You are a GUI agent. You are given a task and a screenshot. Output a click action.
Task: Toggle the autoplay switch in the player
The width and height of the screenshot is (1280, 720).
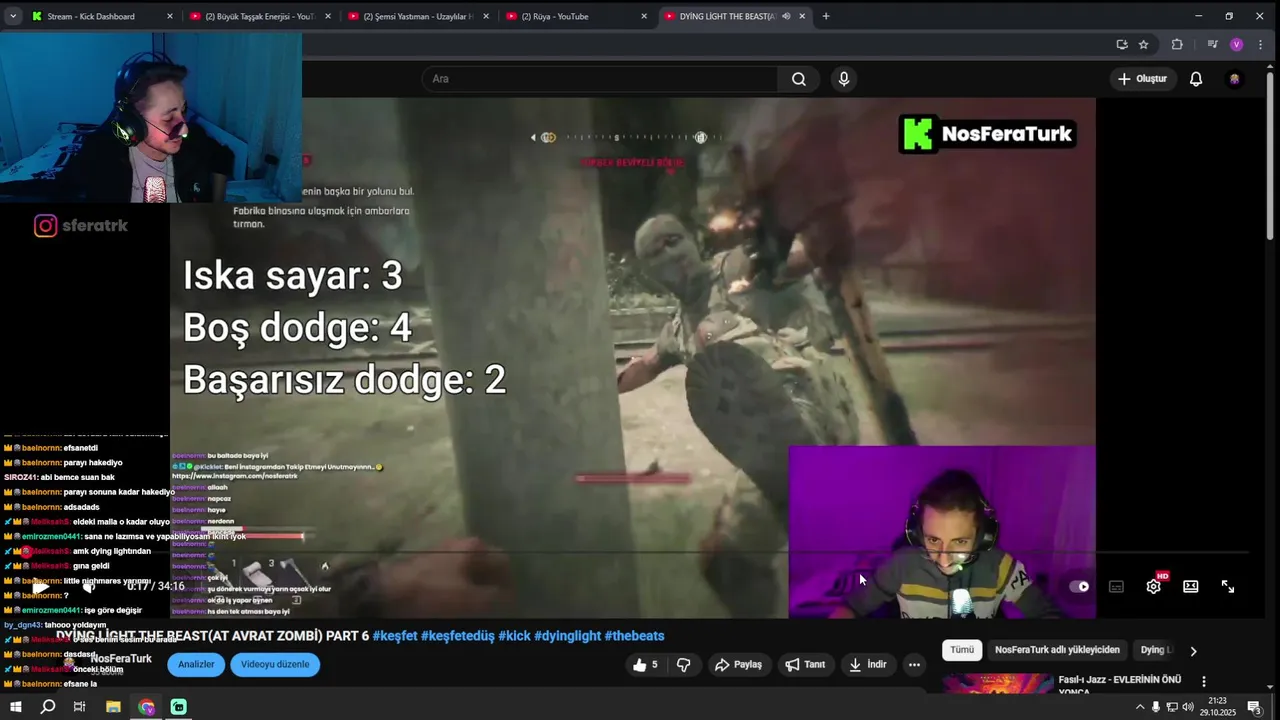[1079, 587]
